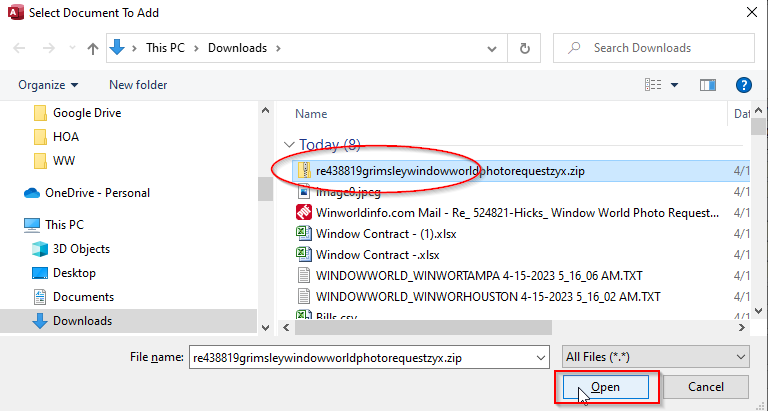Viewport: 768px width, 411px height.
Task: Click the Excel icon of Window Contract - (1).xlsx
Action: click(x=304, y=234)
